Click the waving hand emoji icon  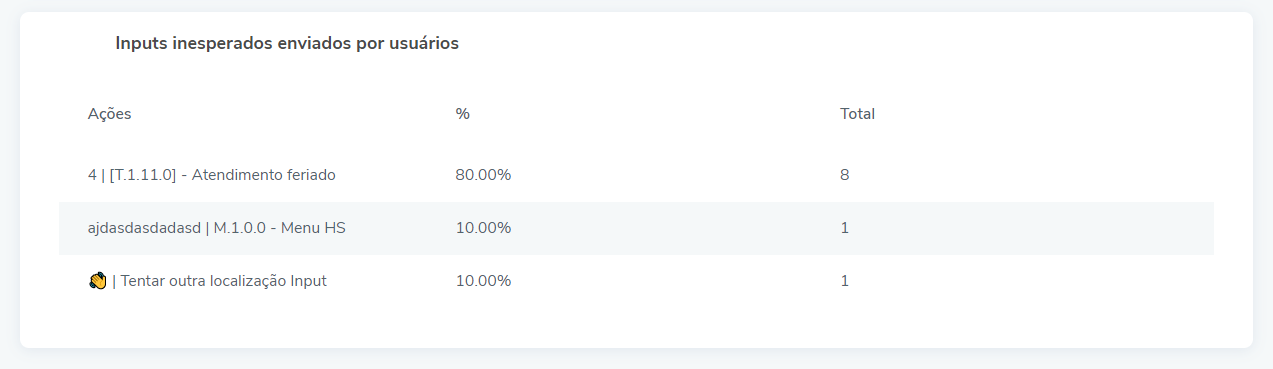point(97,281)
